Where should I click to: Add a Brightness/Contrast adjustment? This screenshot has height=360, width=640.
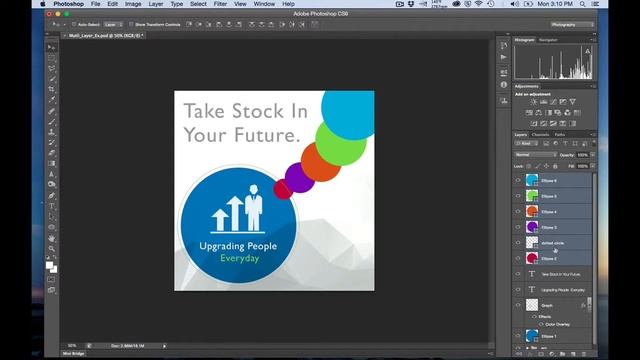click(533, 102)
